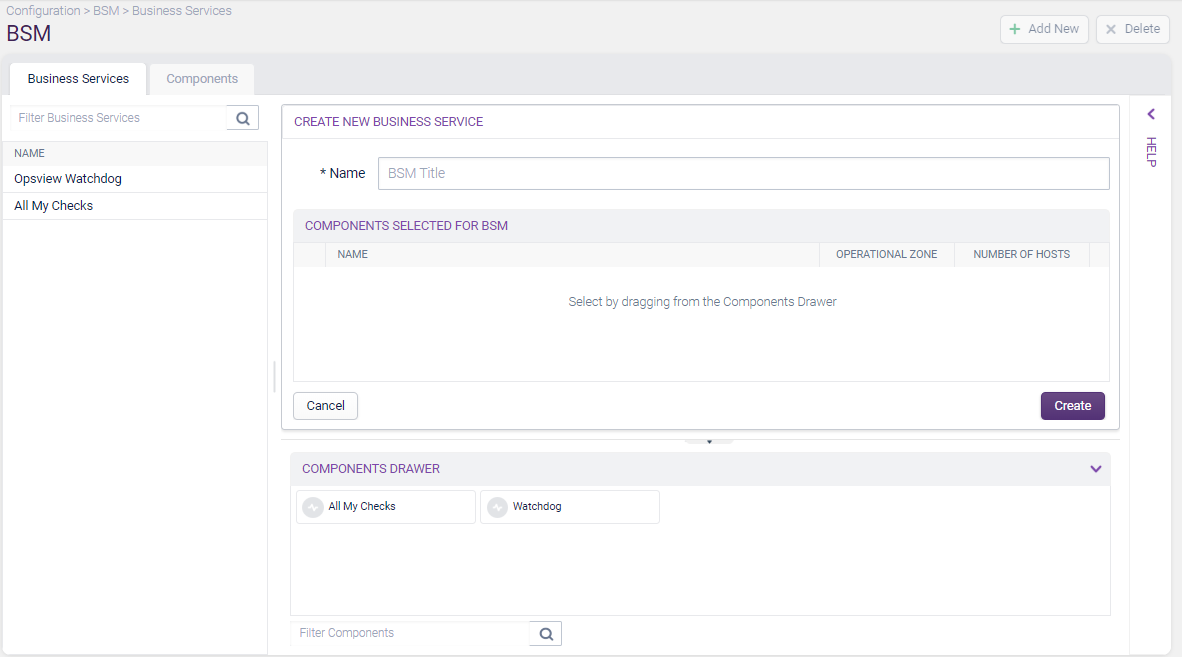
Task: Sort by NUMBER OF HOSTS column
Action: (x=1021, y=255)
